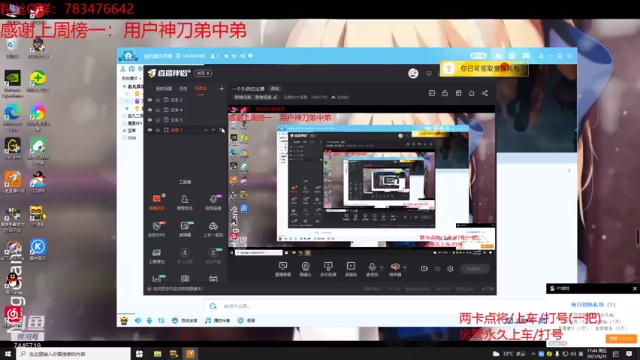Edit the stream category with pencil
640x360 pixels.
(x=275, y=97)
